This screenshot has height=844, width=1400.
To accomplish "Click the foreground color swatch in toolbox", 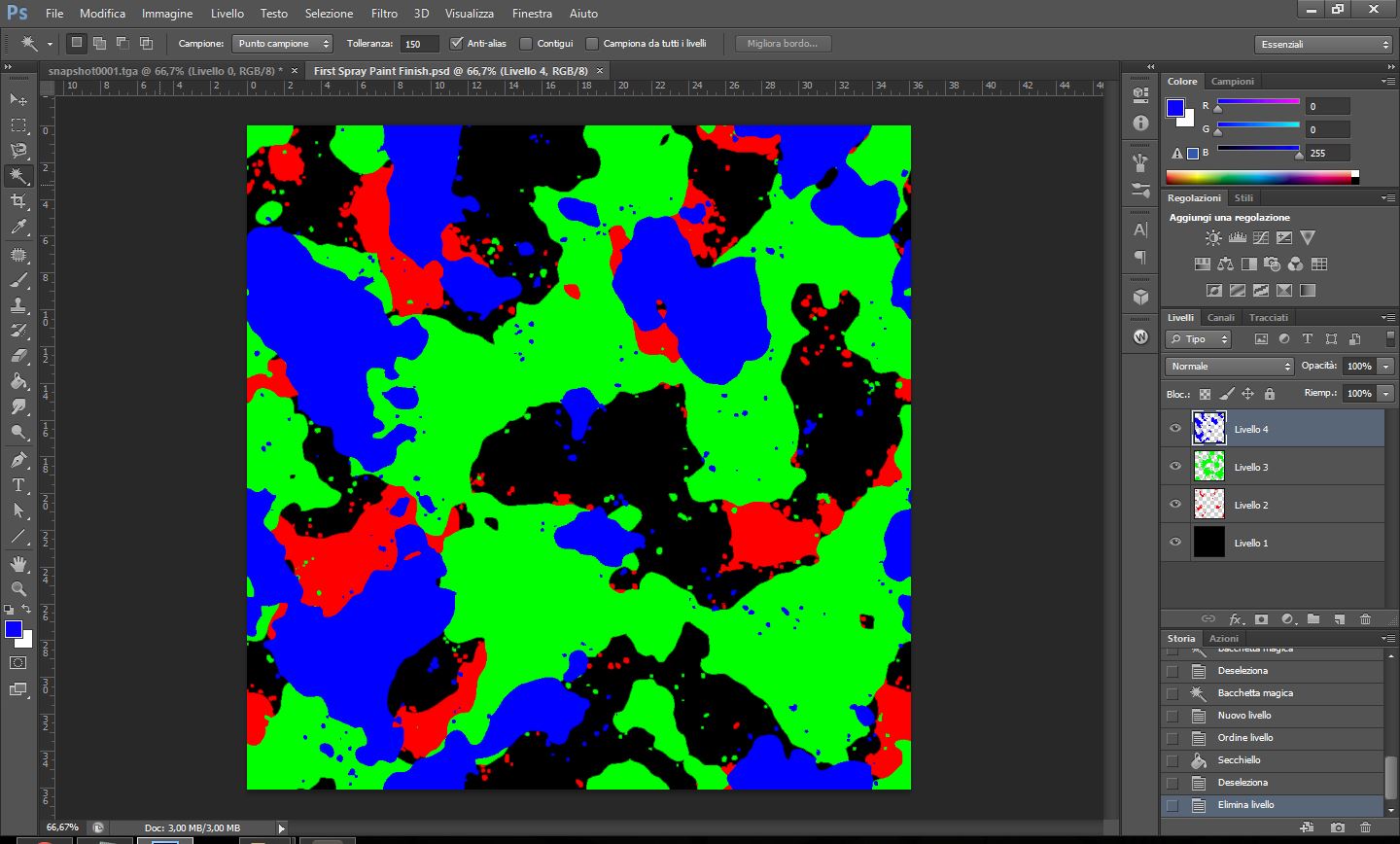I will coord(14,630).
